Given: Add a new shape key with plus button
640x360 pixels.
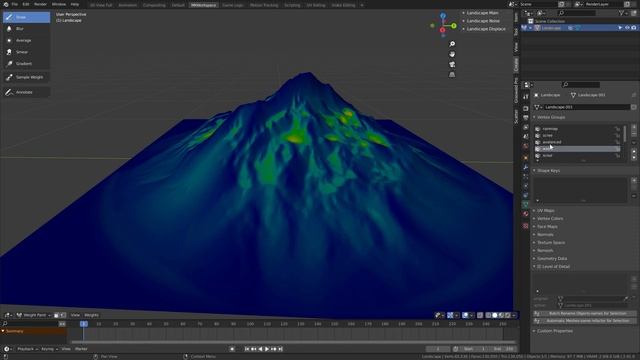Looking at the screenshot, I should (x=634, y=180).
